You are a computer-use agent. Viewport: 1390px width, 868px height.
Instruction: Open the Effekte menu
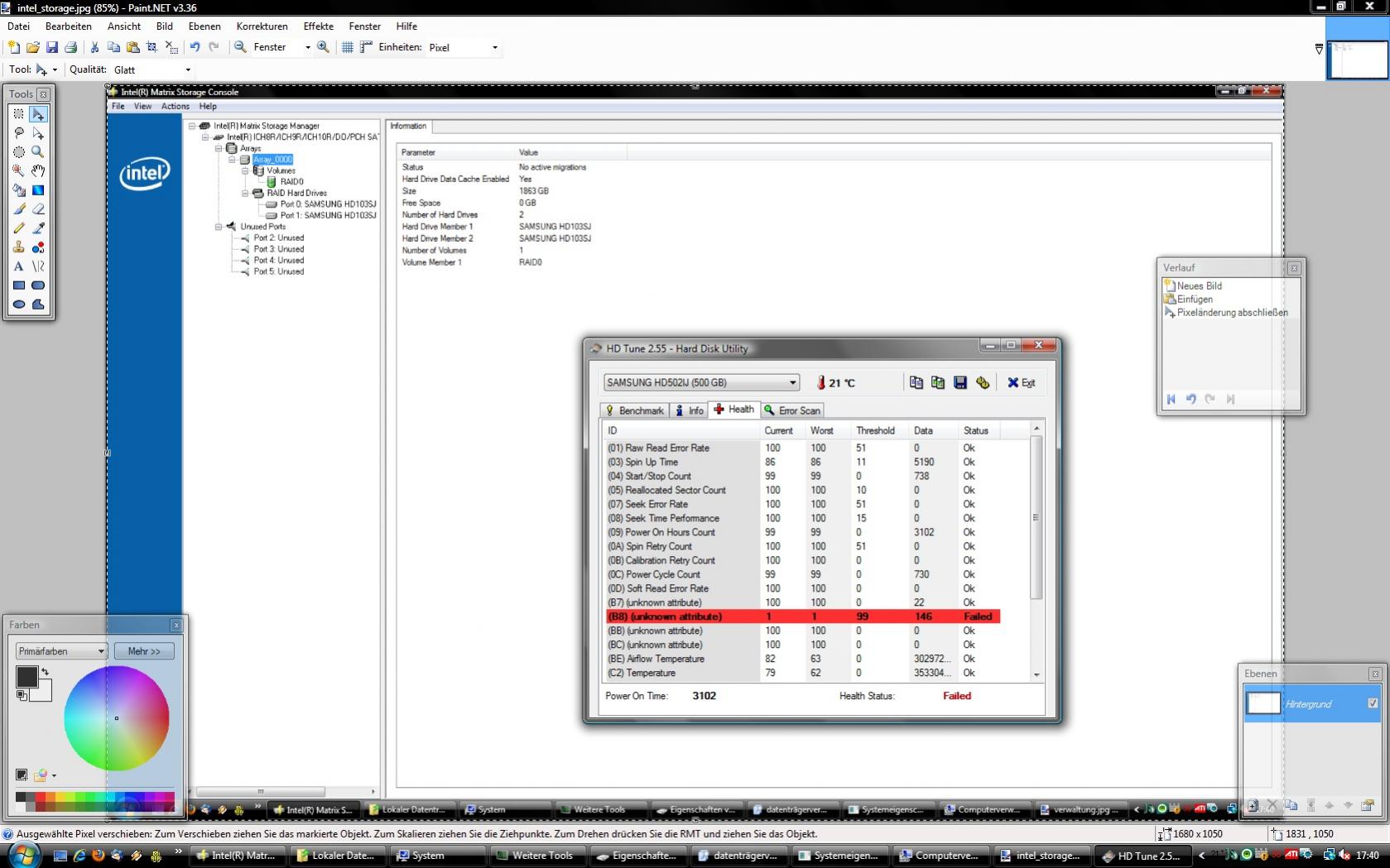tap(319, 26)
